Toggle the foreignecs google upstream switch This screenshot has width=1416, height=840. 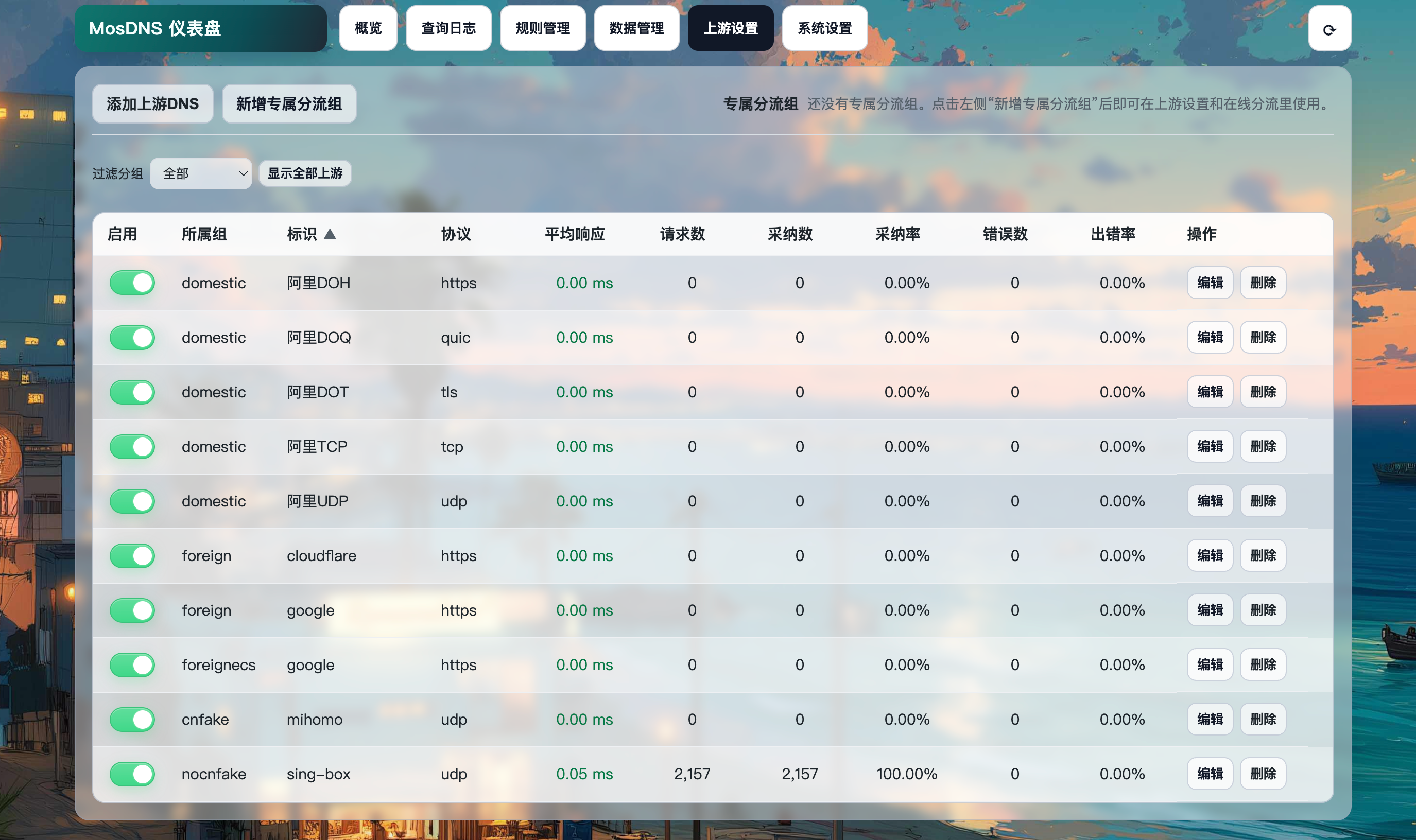132,664
